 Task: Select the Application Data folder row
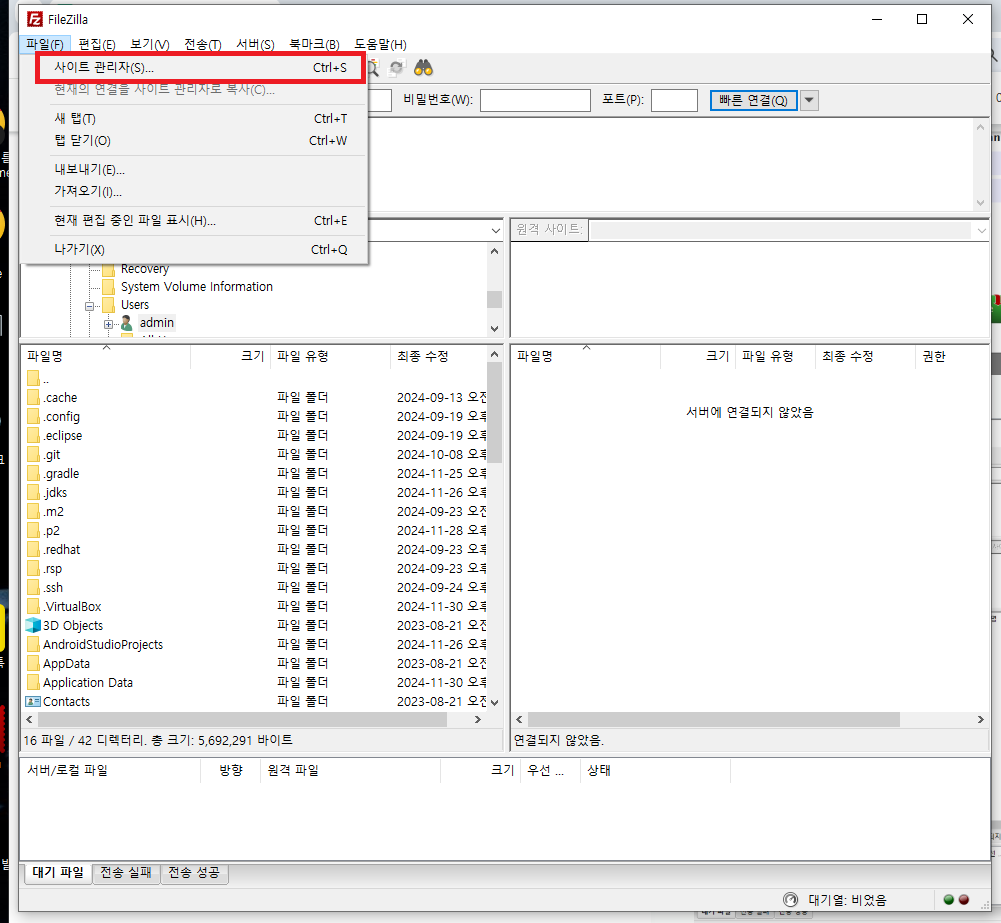coord(255,683)
